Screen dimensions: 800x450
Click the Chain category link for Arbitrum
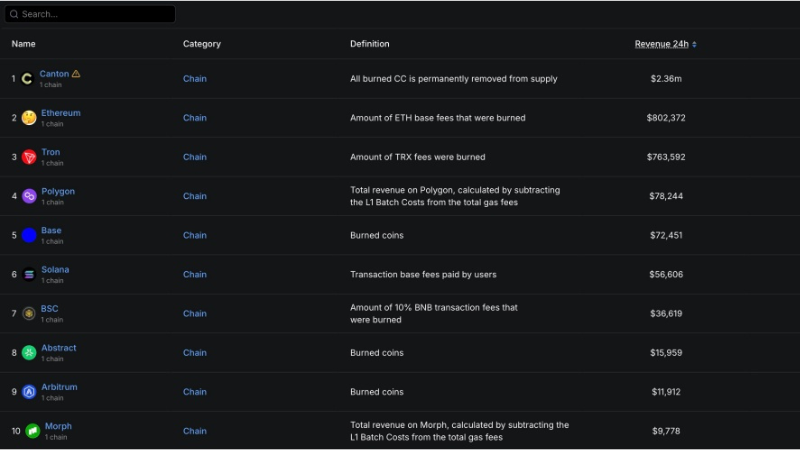point(194,392)
